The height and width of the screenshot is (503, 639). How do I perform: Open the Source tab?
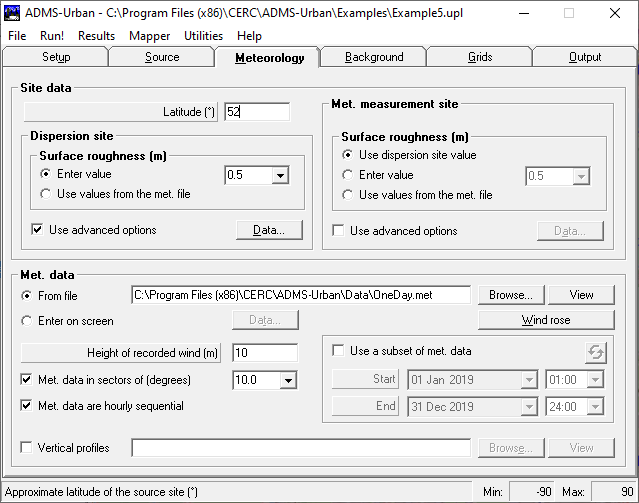162,57
